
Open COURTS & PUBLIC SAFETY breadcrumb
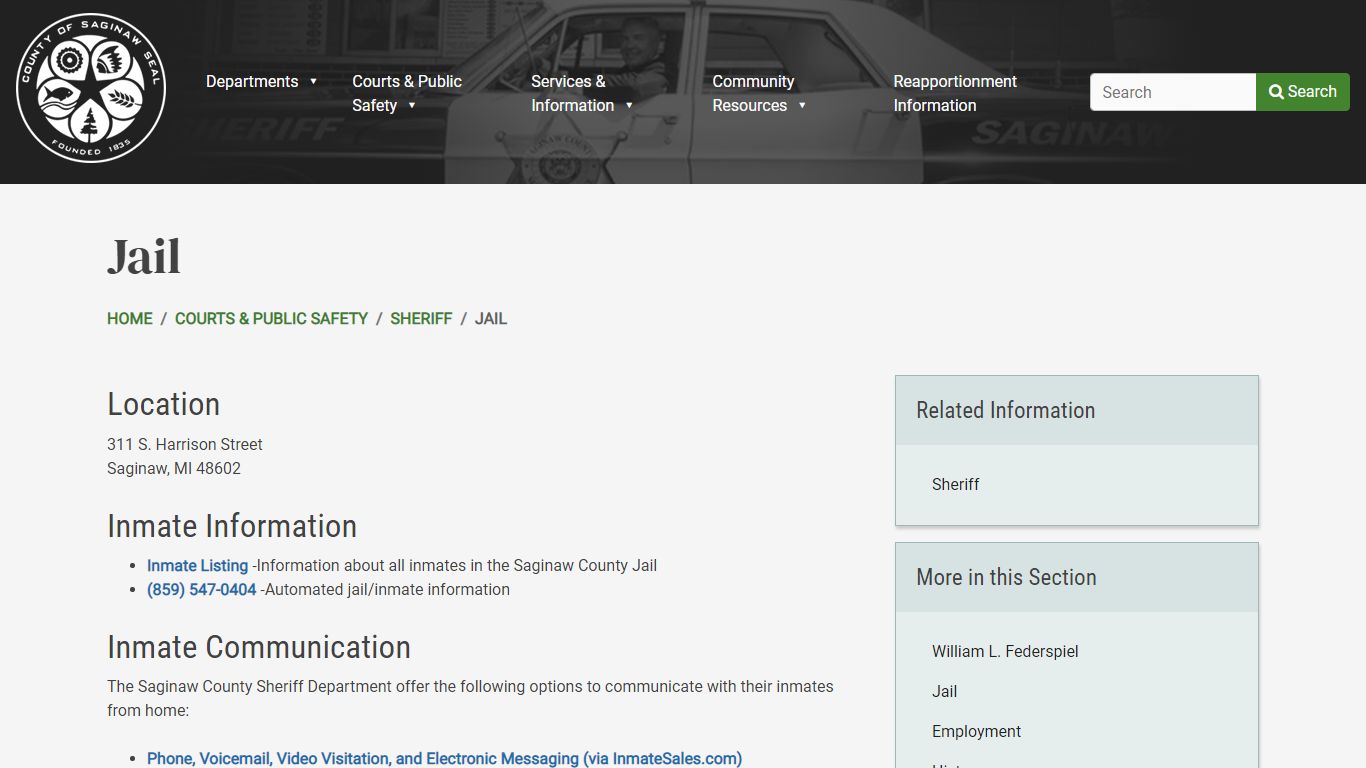click(x=271, y=318)
